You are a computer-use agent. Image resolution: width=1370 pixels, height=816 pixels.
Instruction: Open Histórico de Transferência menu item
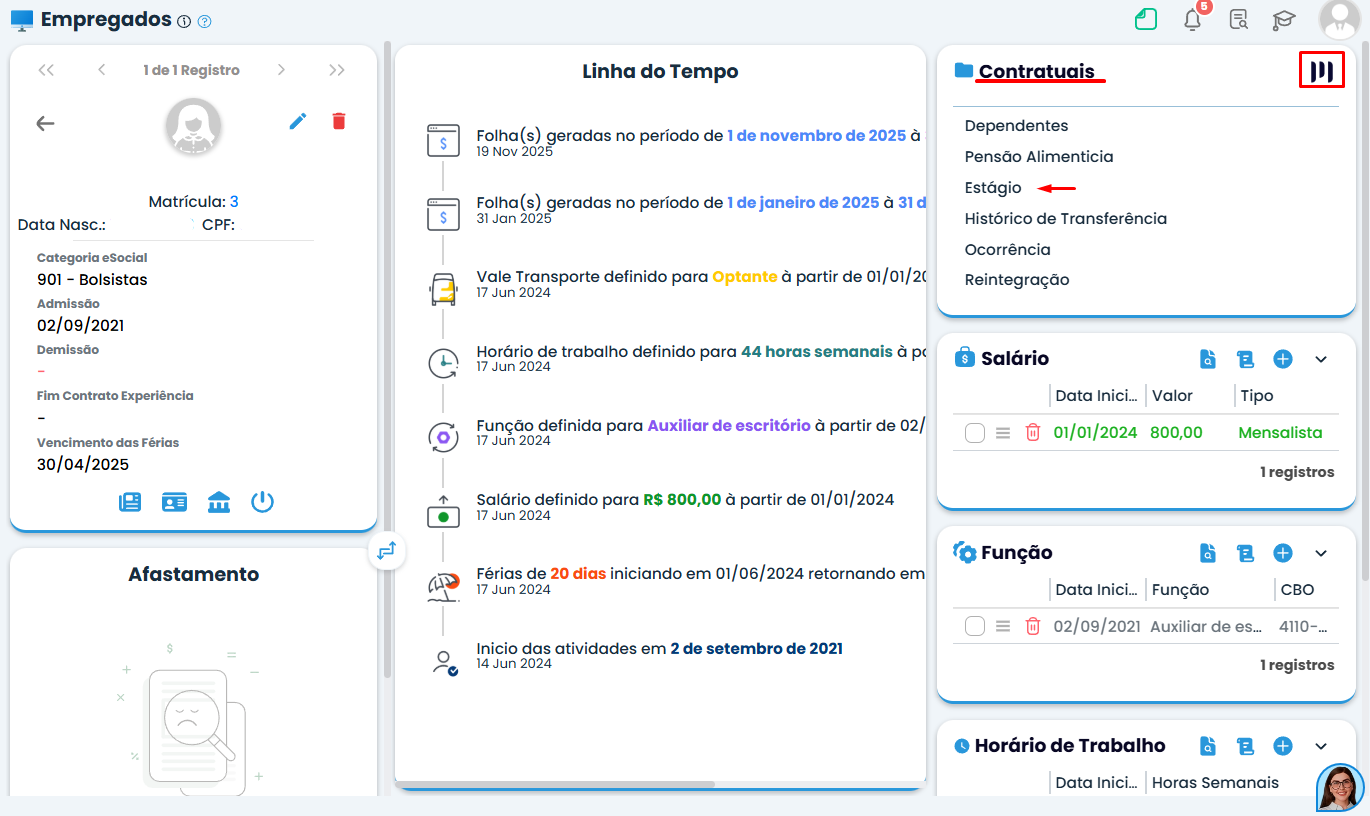pyautogui.click(x=1066, y=219)
